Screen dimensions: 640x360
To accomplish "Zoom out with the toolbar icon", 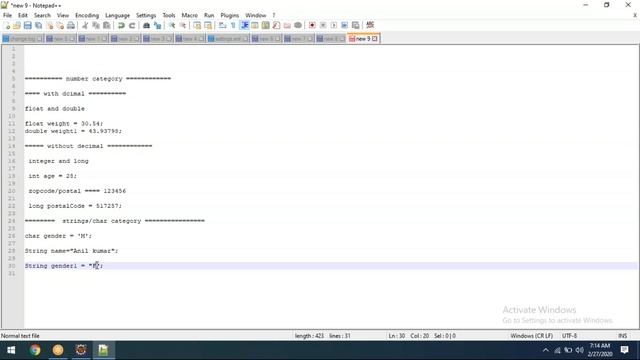I will 183,25.
